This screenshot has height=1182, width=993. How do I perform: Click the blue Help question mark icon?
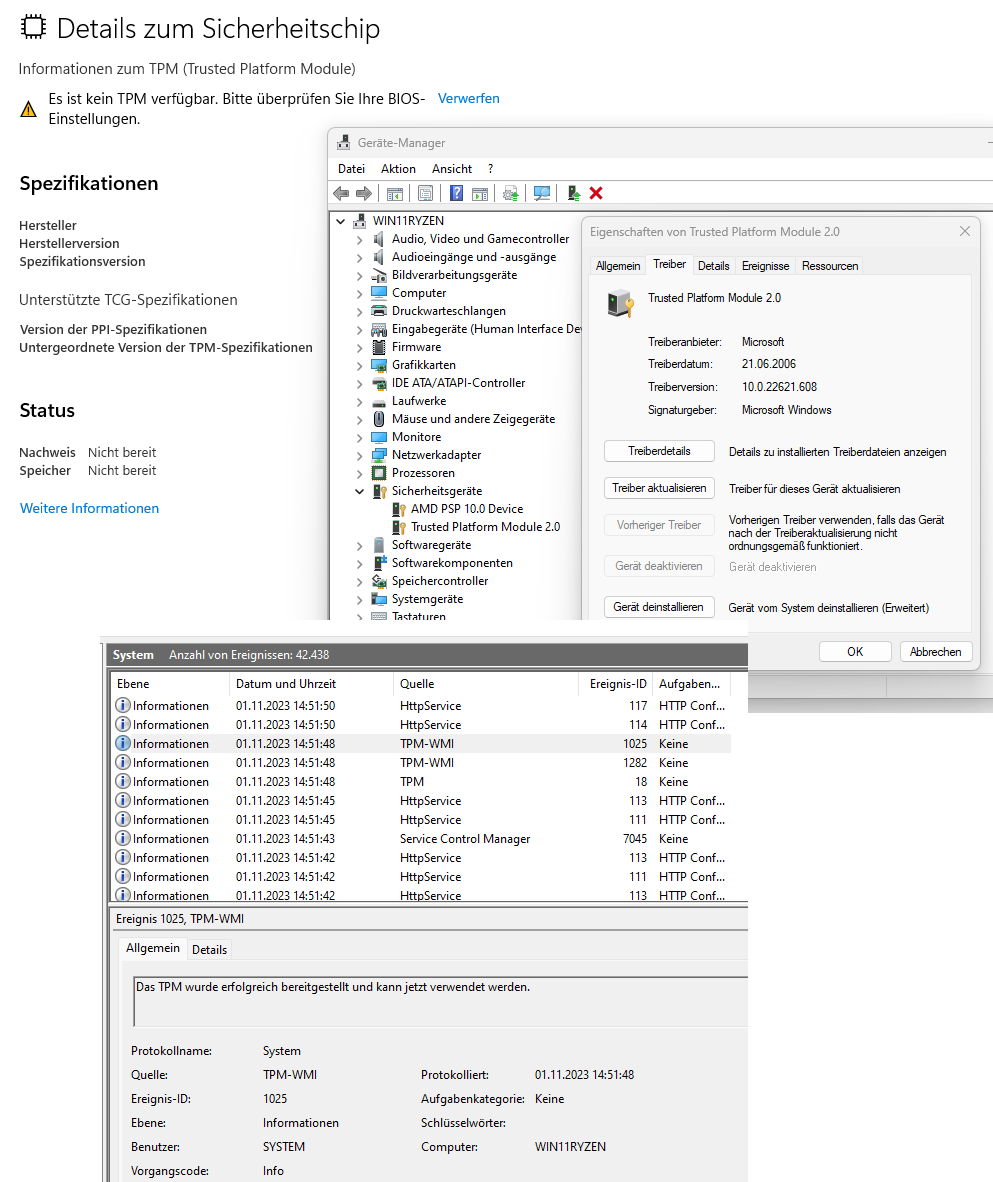point(456,194)
